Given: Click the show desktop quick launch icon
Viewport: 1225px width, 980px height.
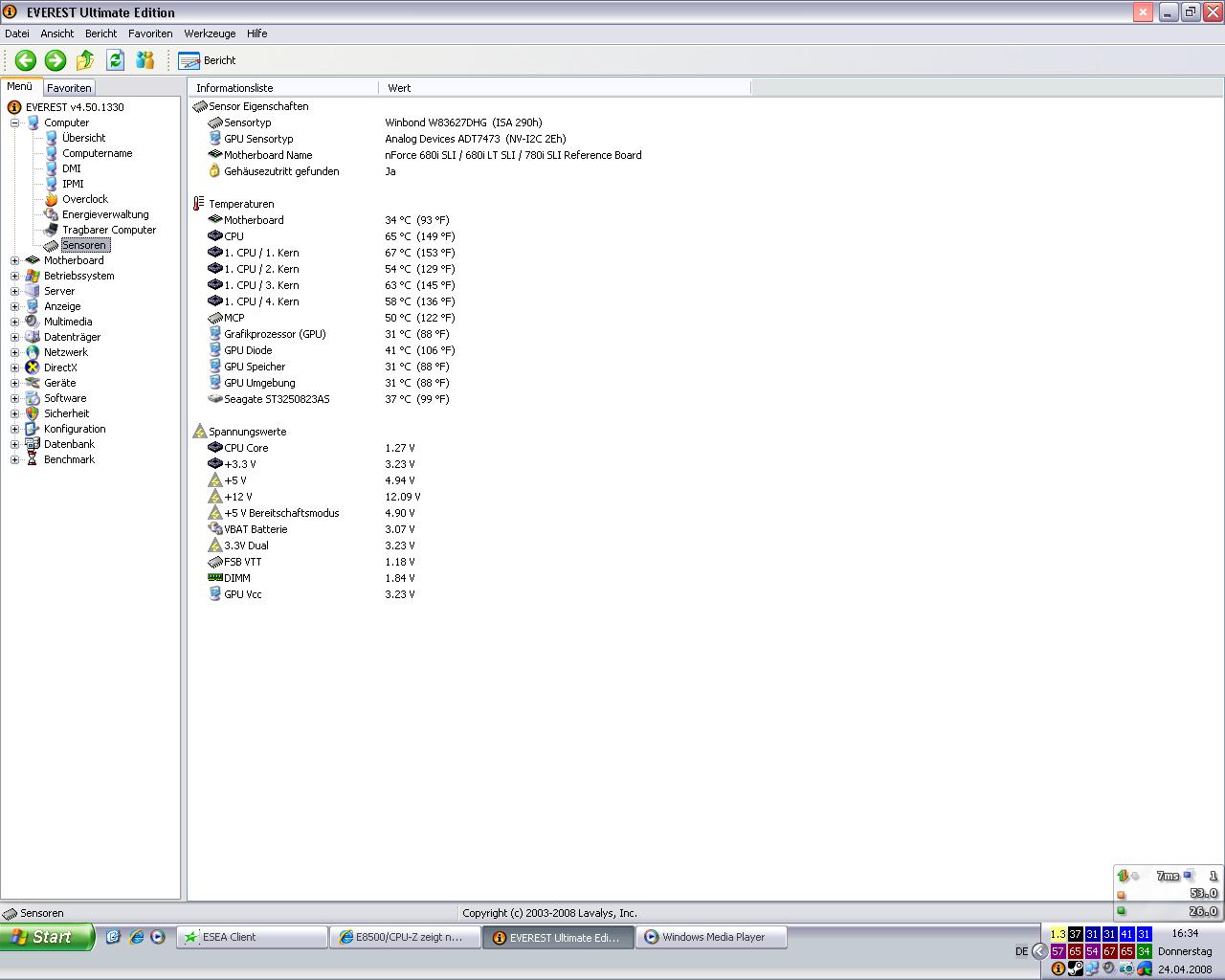Looking at the screenshot, I should (x=113, y=937).
